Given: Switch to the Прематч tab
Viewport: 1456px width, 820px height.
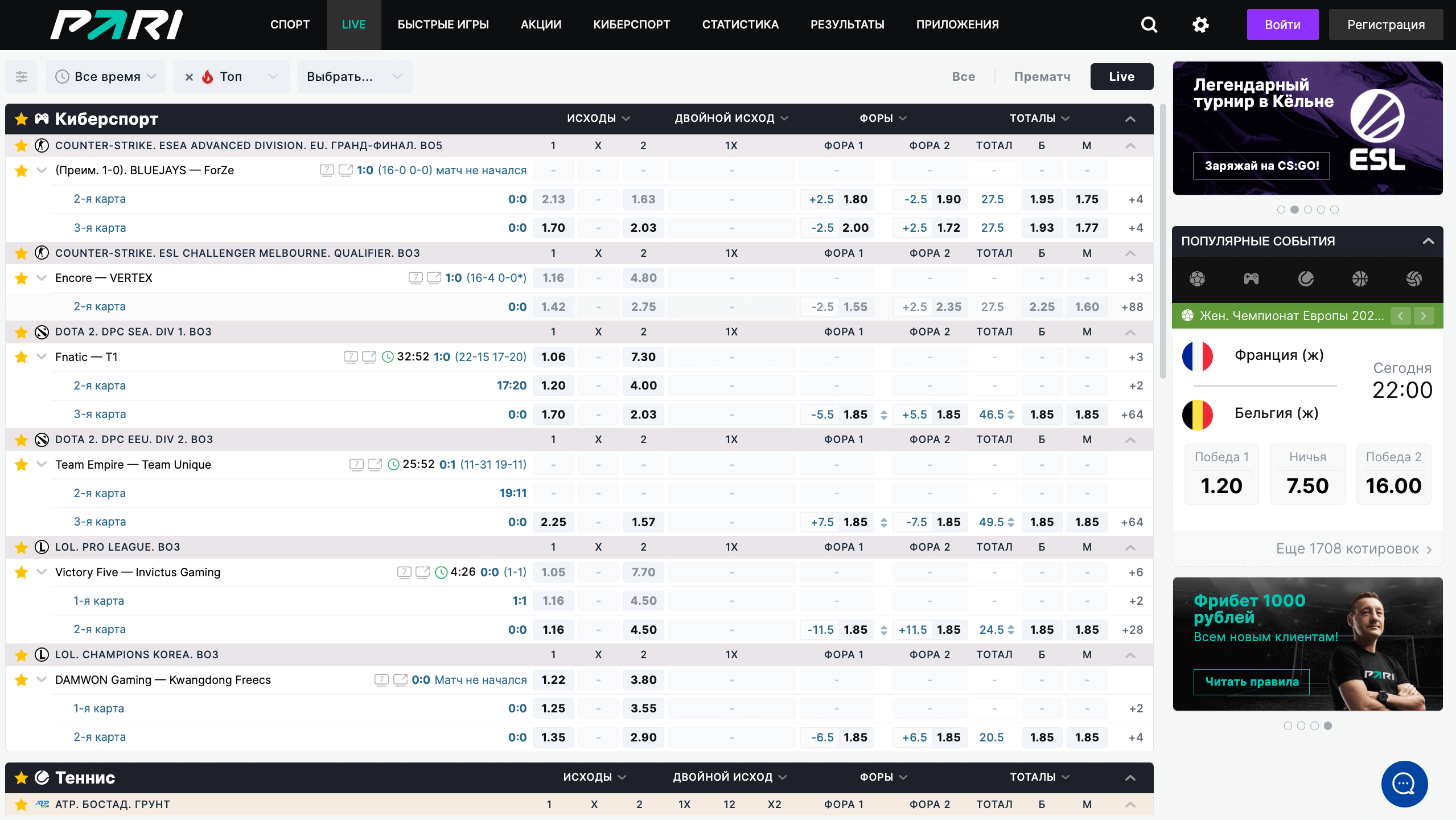Looking at the screenshot, I should [1042, 77].
